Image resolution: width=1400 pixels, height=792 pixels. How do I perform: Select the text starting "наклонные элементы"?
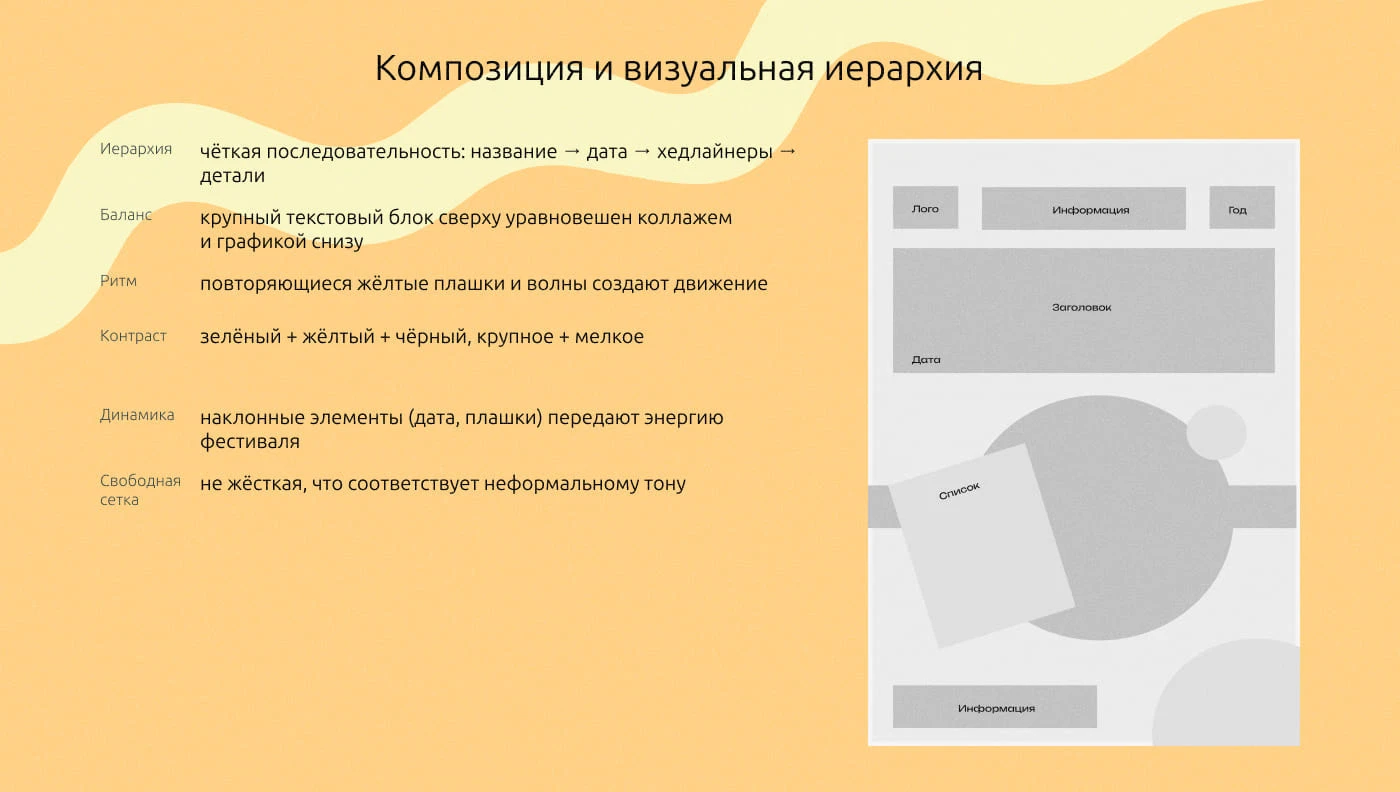462,429
